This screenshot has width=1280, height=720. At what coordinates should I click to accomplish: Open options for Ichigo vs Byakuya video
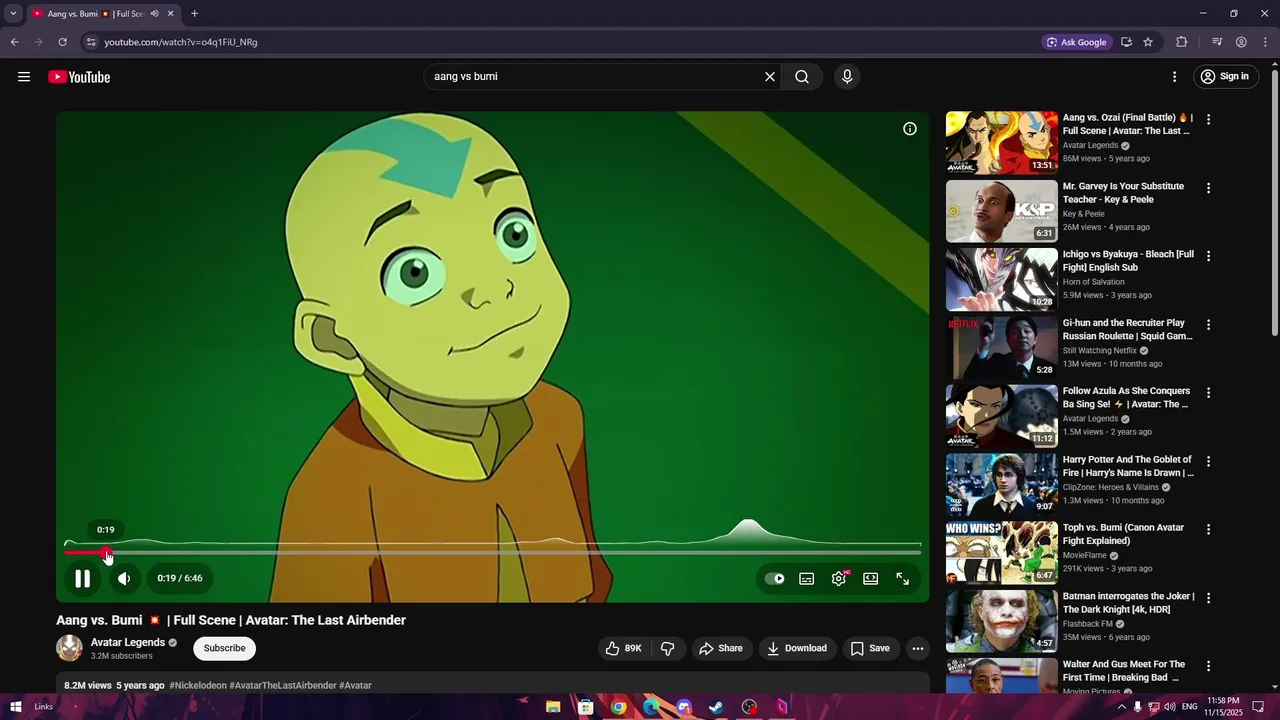[x=1208, y=256]
